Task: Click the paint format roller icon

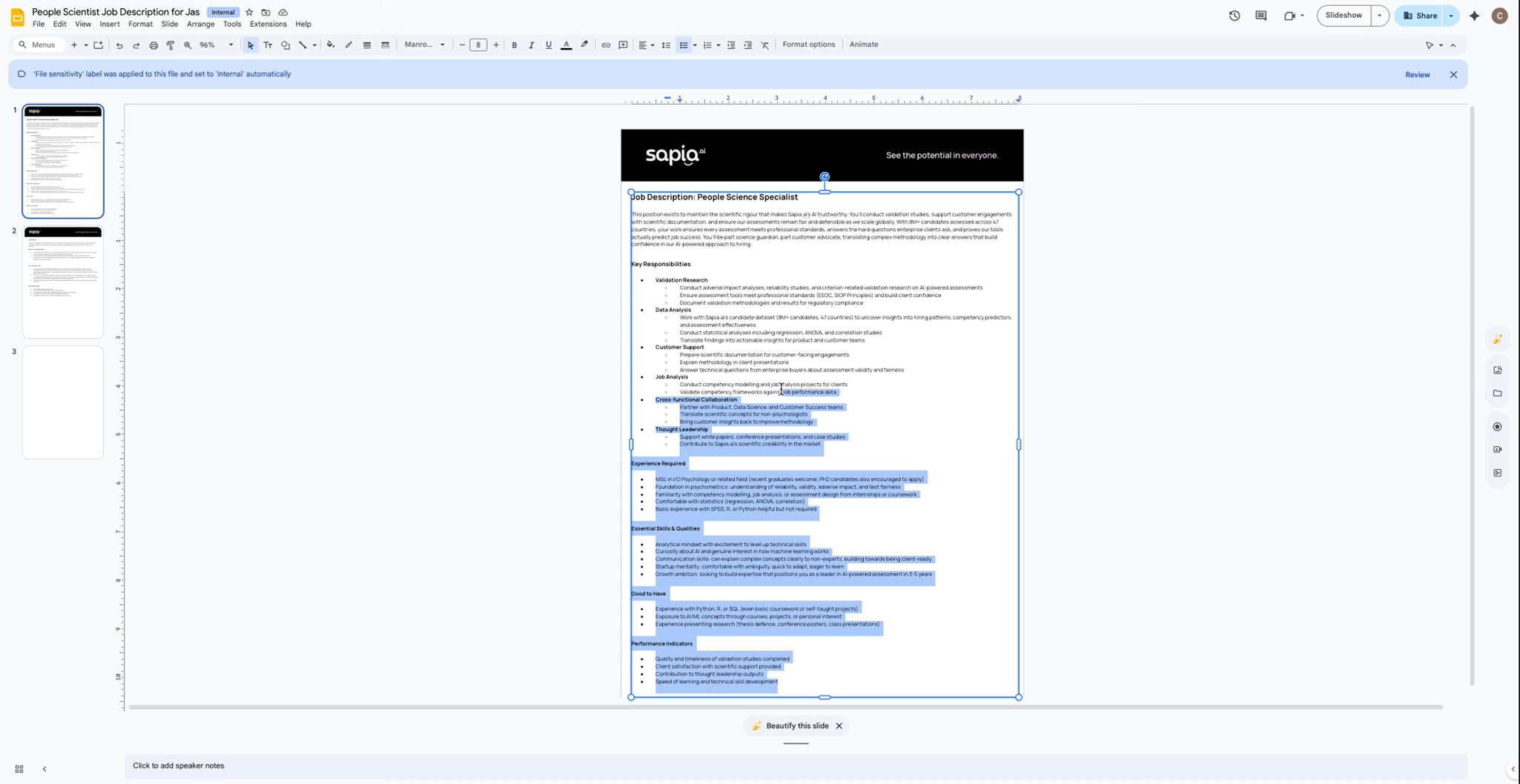Action: pyautogui.click(x=171, y=45)
